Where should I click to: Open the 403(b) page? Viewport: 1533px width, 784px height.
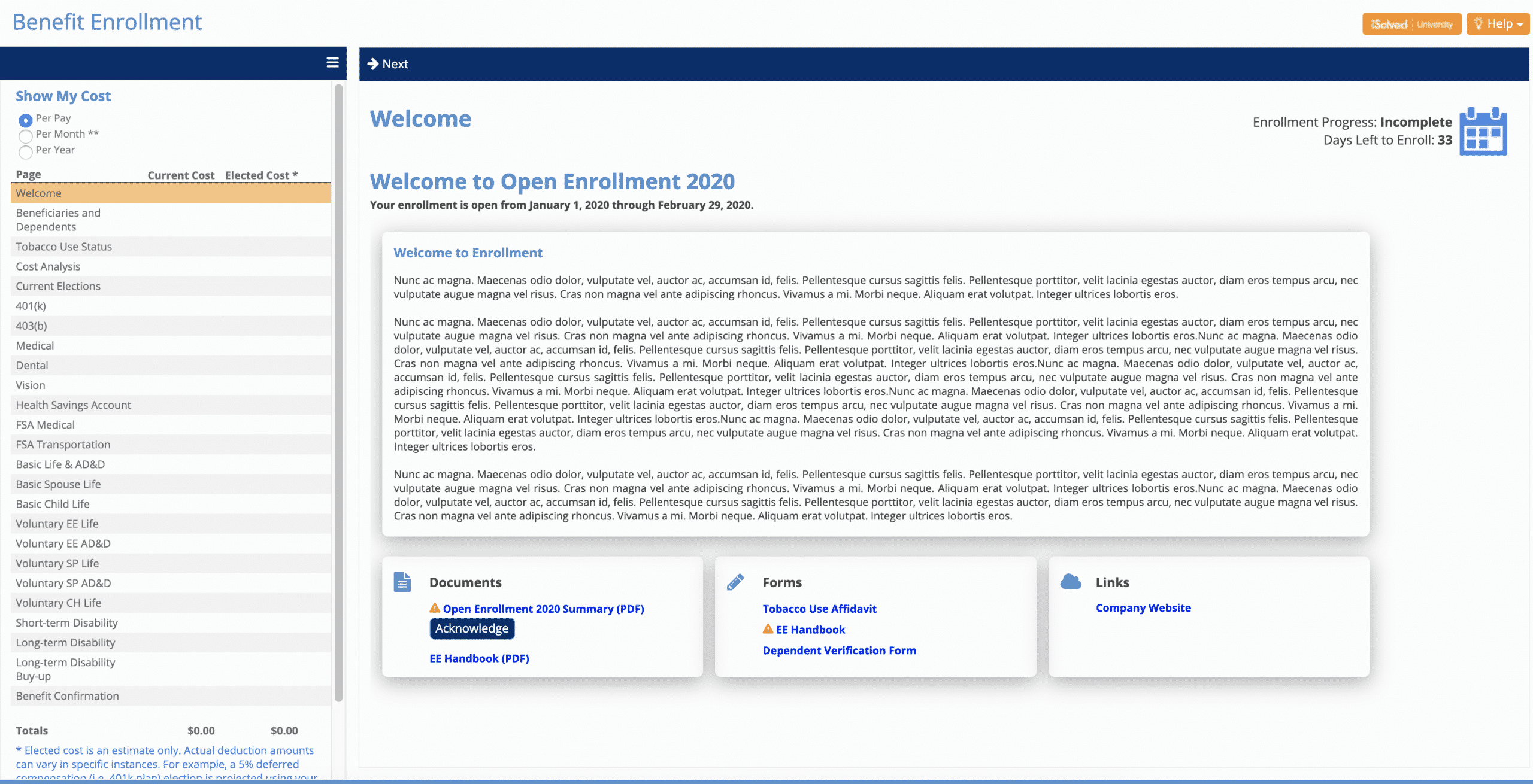[171, 326]
